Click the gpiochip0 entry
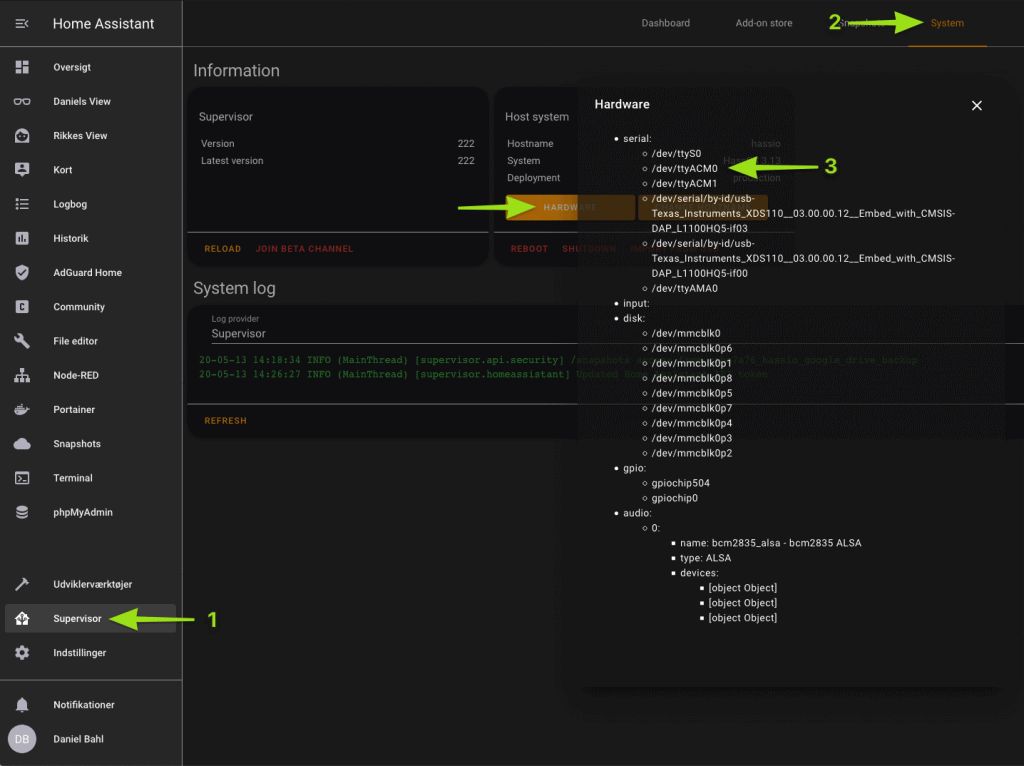1024x766 pixels. click(x=675, y=499)
